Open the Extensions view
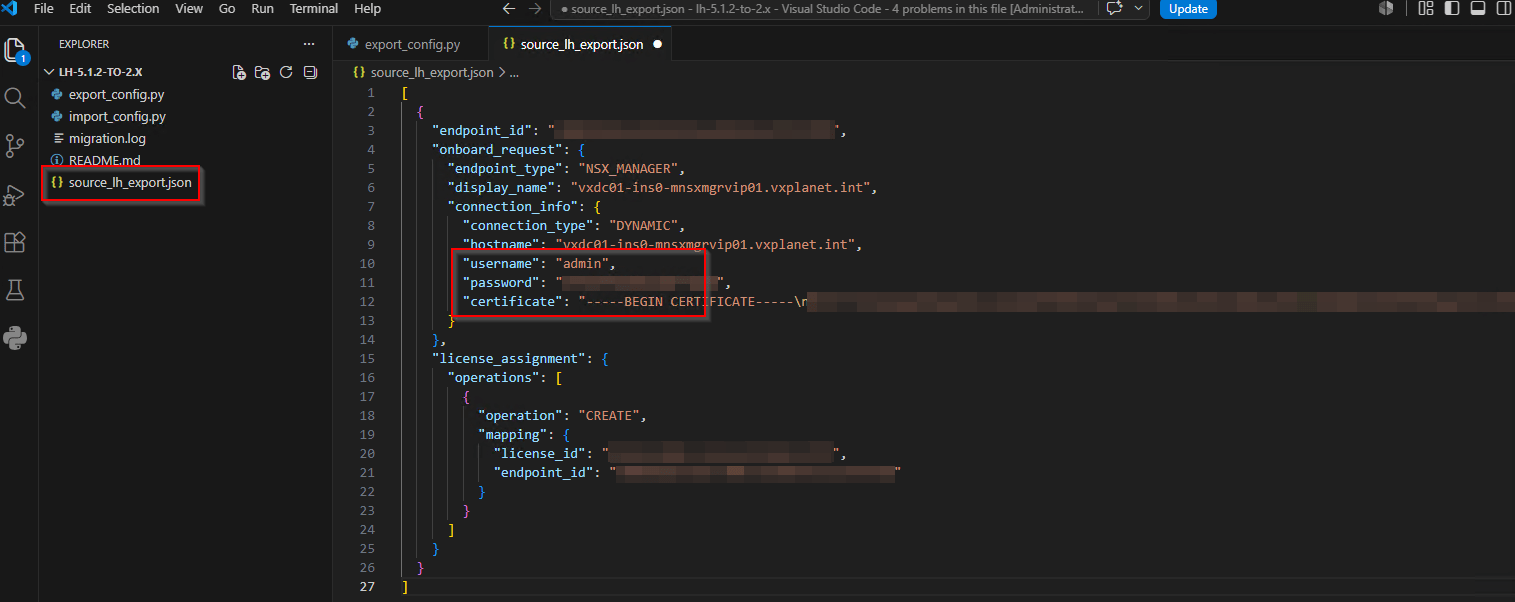 click(15, 242)
